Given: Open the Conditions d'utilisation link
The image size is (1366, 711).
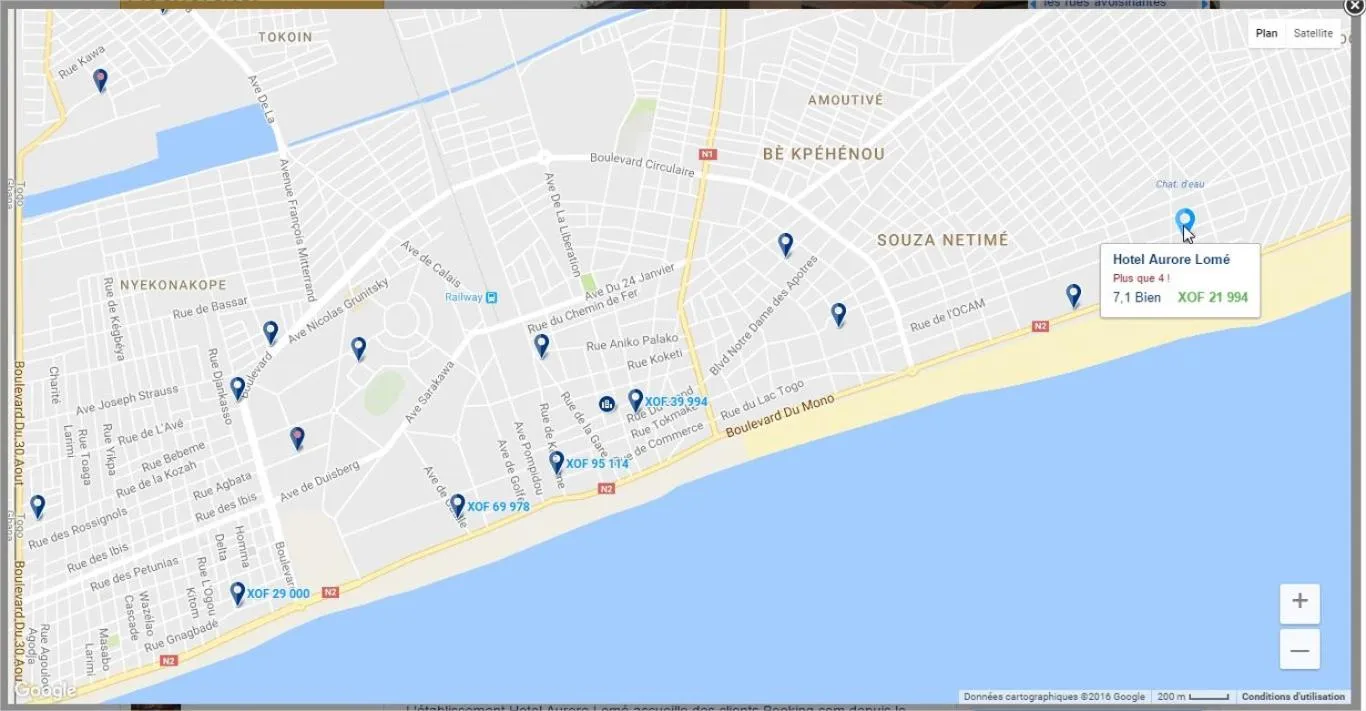Looking at the screenshot, I should click(x=1292, y=697).
